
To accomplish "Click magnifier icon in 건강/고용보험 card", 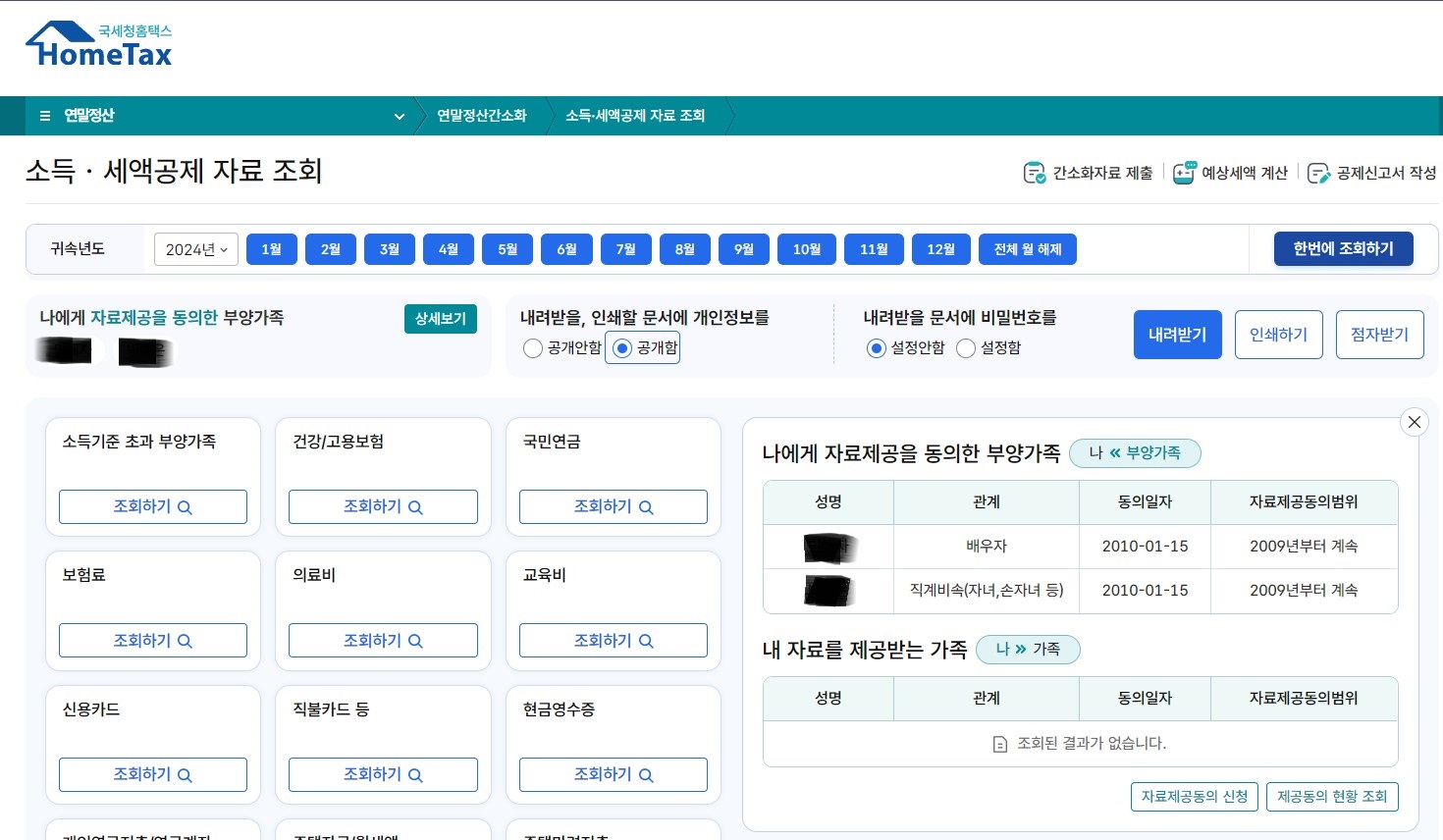I will coord(415,507).
